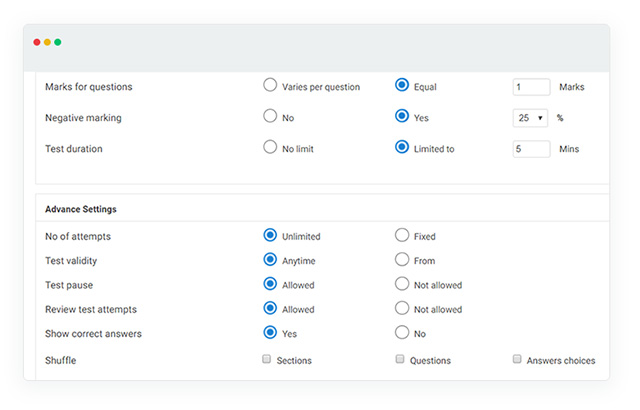The height and width of the screenshot is (410, 640).
Task: Select 'Equal' marks for questions
Action: pos(402,86)
